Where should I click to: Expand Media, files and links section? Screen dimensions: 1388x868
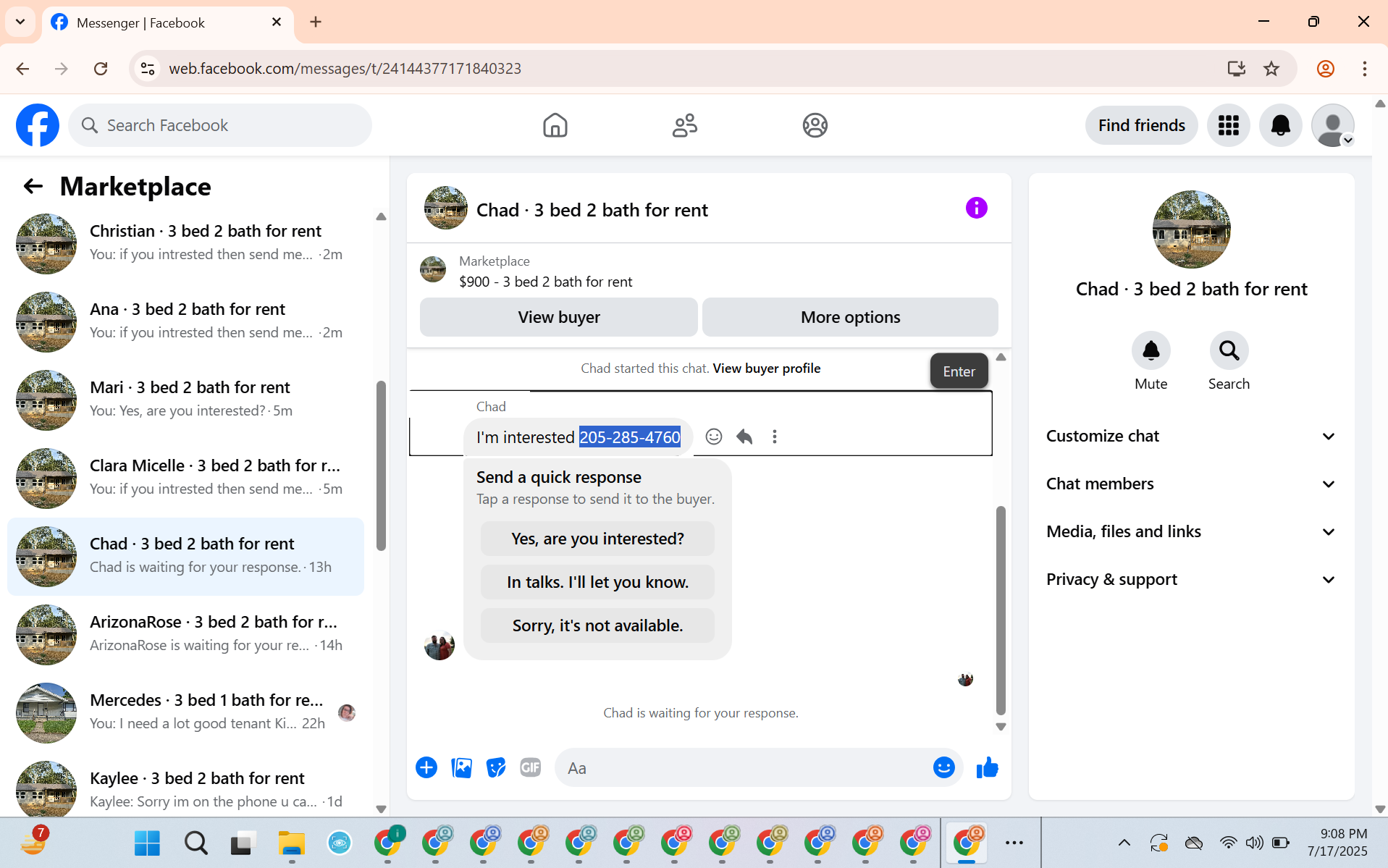tap(1191, 531)
